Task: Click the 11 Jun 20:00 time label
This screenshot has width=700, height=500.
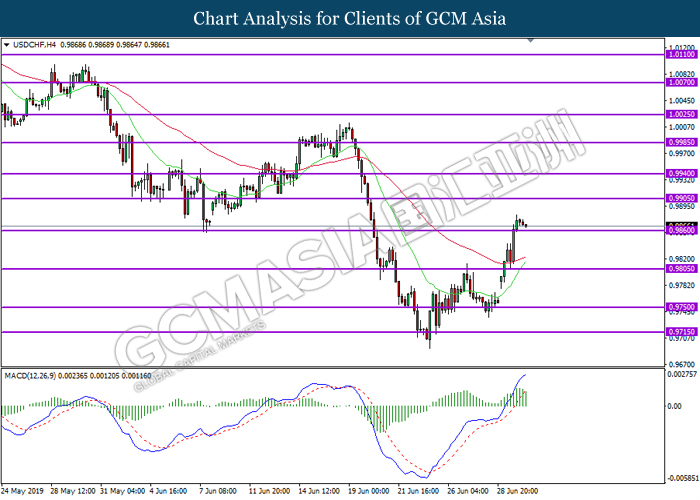Action: click(270, 491)
